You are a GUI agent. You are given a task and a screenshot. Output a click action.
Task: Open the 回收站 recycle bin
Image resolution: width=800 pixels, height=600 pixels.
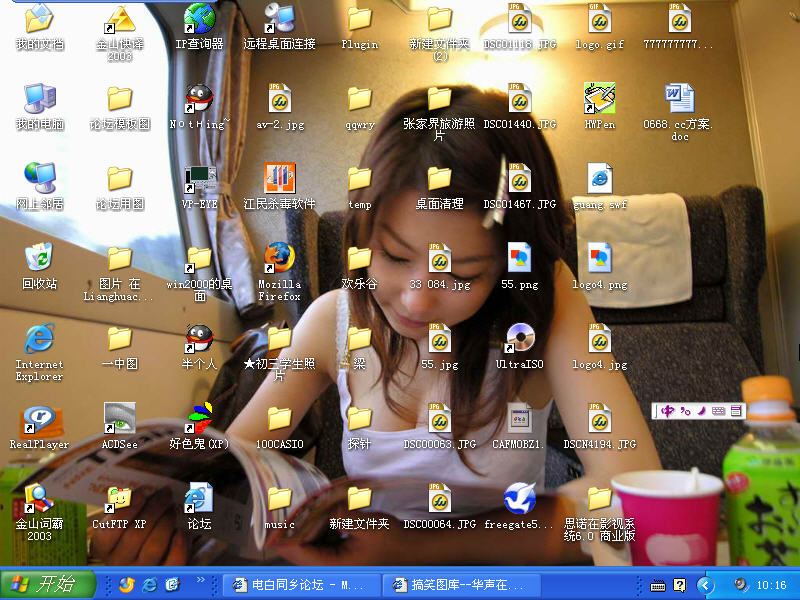click(39, 259)
